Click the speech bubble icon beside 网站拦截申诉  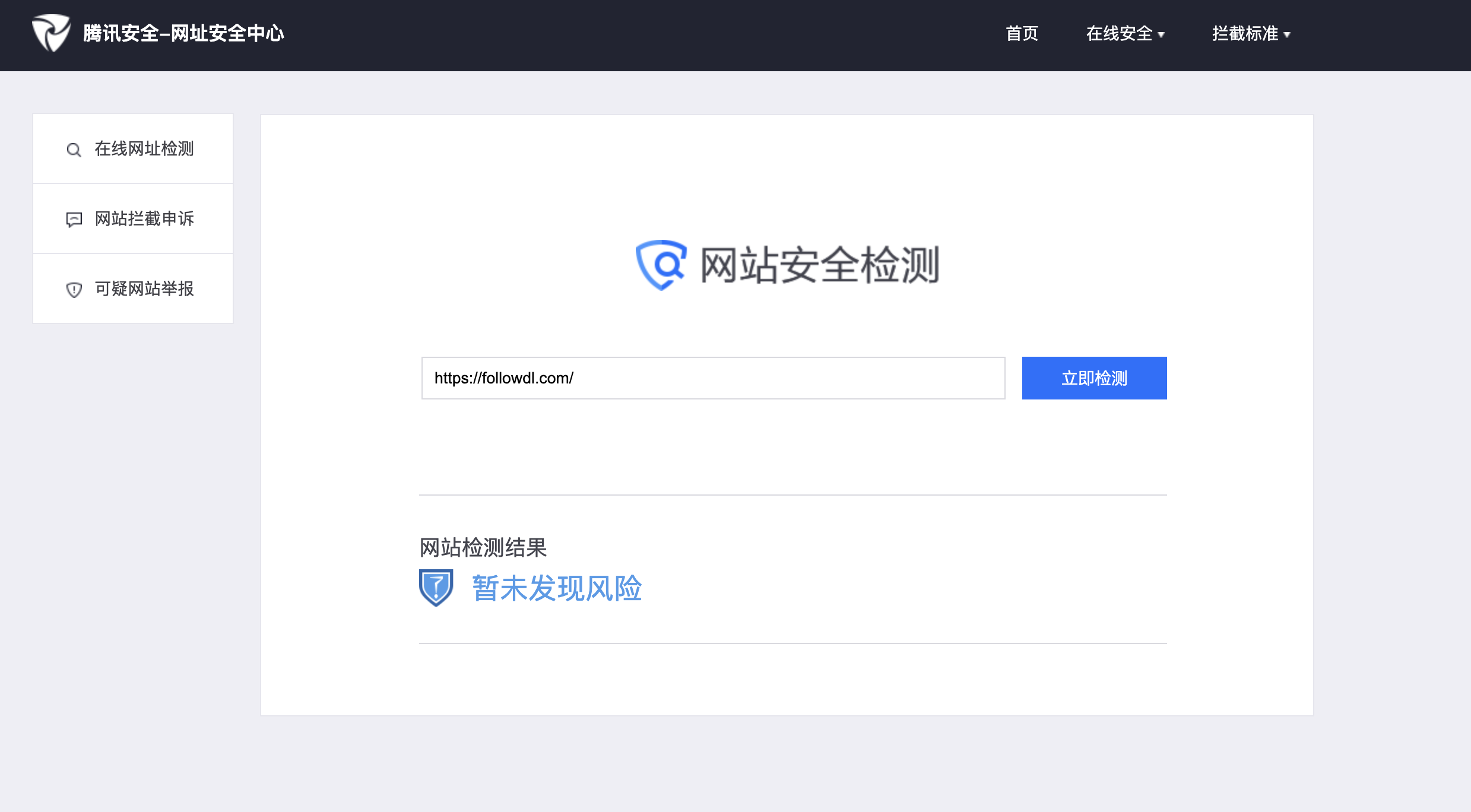(x=74, y=220)
